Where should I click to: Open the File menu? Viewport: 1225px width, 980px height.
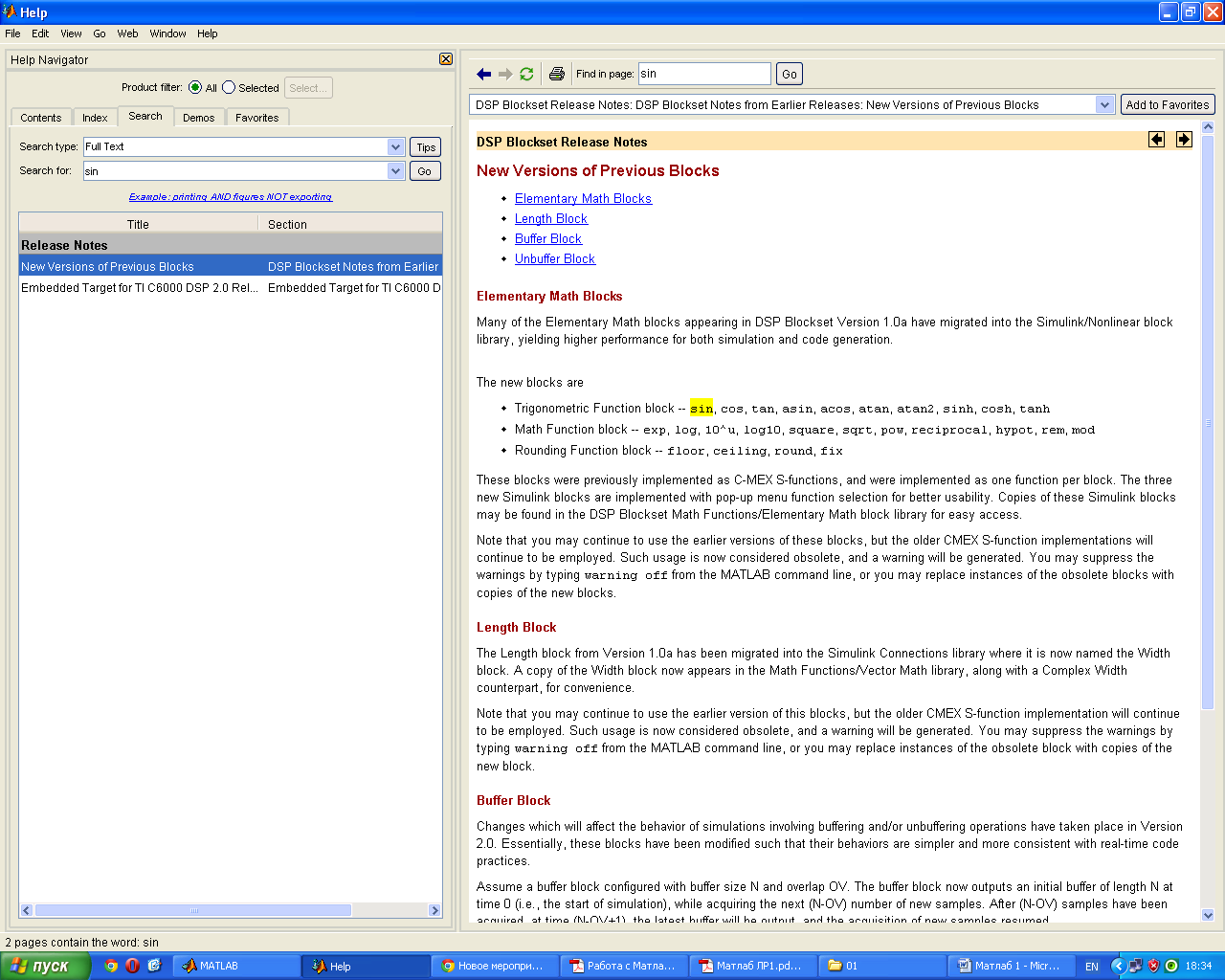point(12,33)
